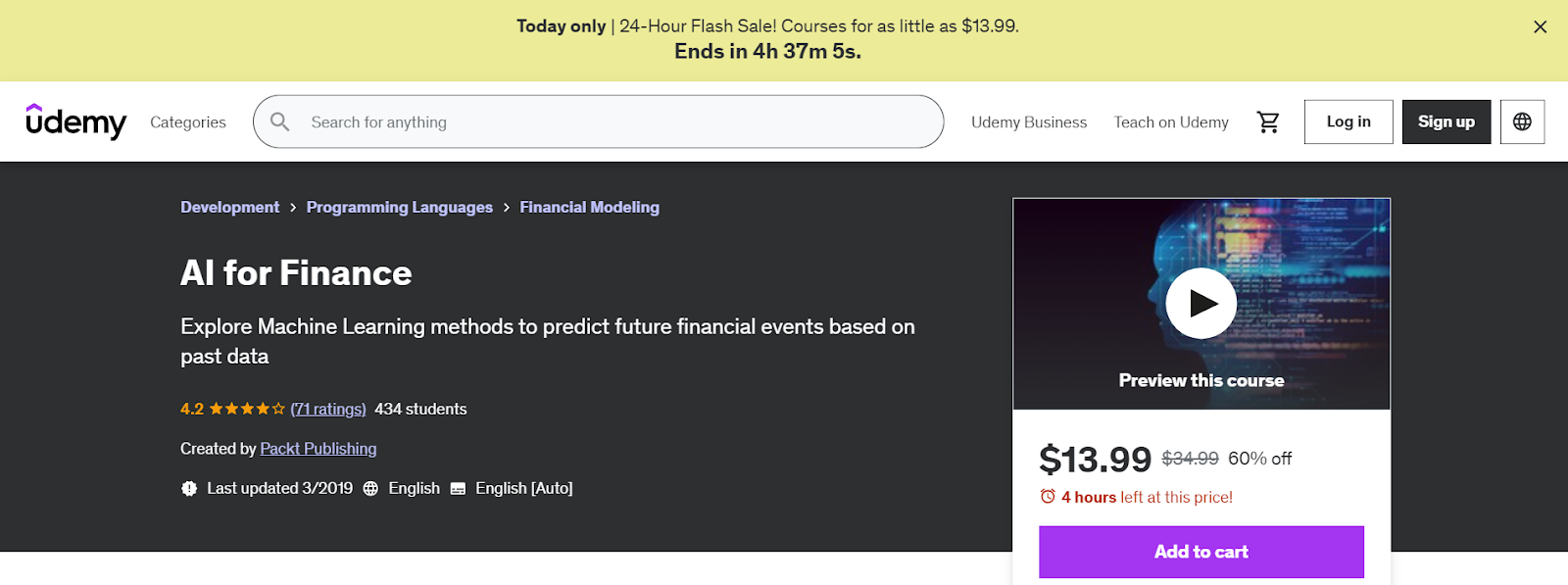View the 71 ratings link
This screenshot has width=1568, height=585.
(328, 409)
